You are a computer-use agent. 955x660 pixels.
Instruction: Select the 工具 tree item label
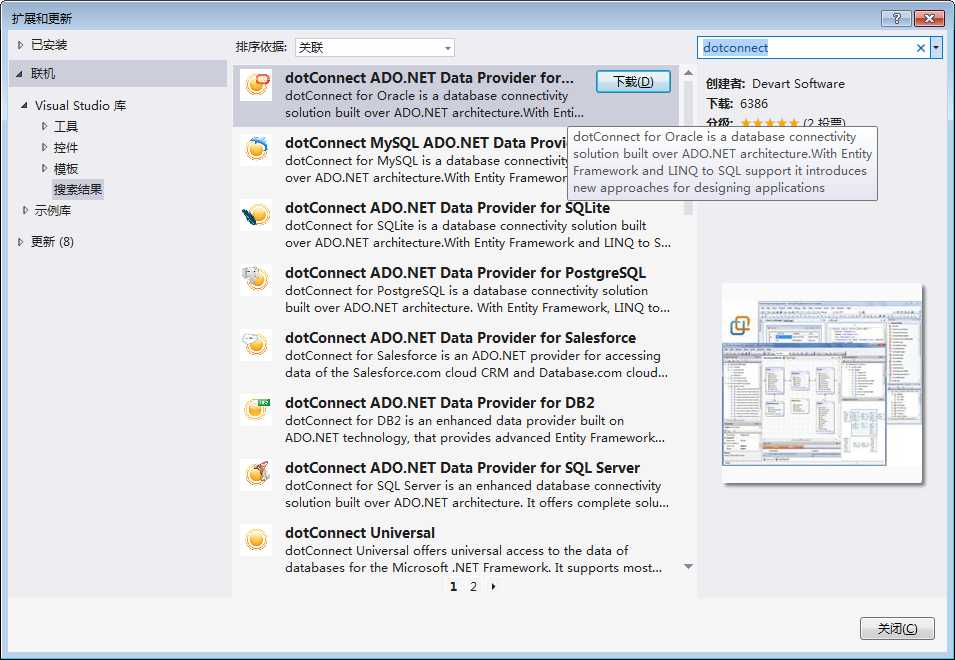(x=66, y=126)
